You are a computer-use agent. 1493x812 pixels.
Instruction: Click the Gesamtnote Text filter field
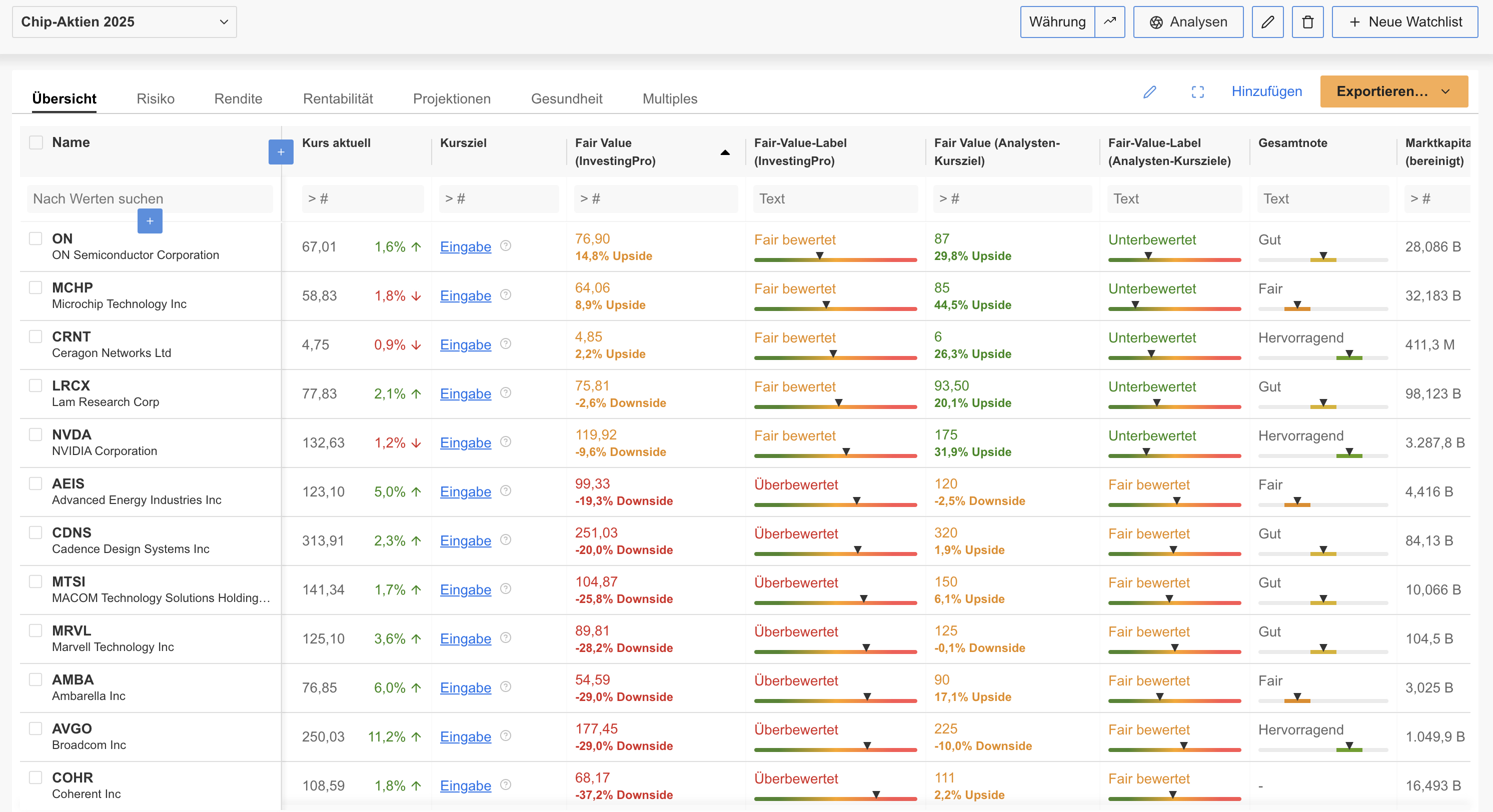[x=1323, y=199]
